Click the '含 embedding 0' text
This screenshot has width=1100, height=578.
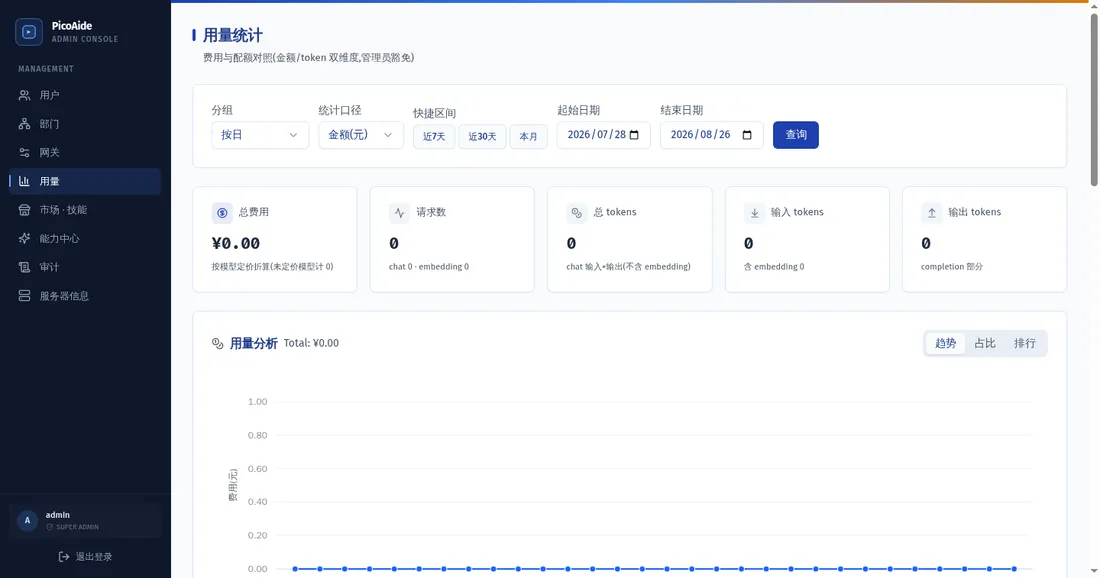coord(774,267)
